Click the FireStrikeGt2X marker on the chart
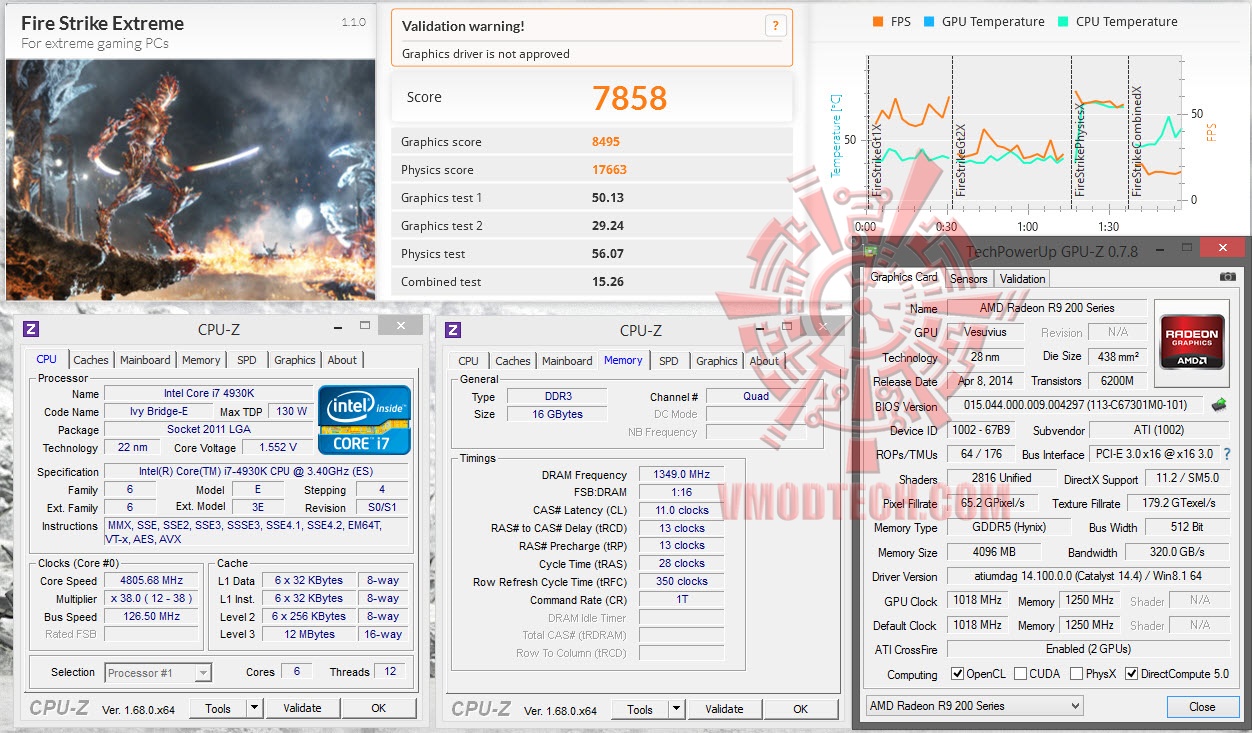1252x733 pixels. (x=960, y=159)
